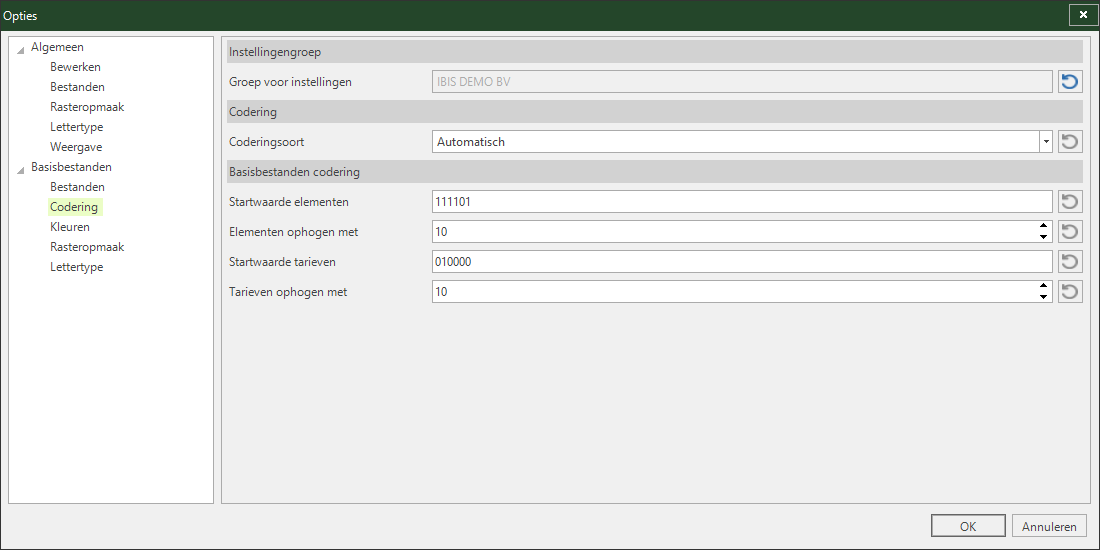Select Bestanden under Basisbestanden
This screenshot has width=1100, height=550.
coord(77,187)
